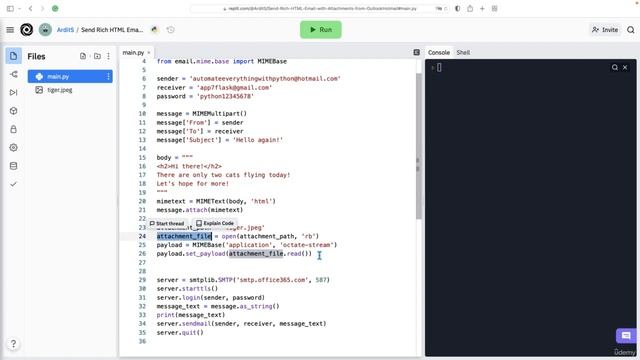
Task: Click the Replit logo icon
Action: [x=27, y=30]
